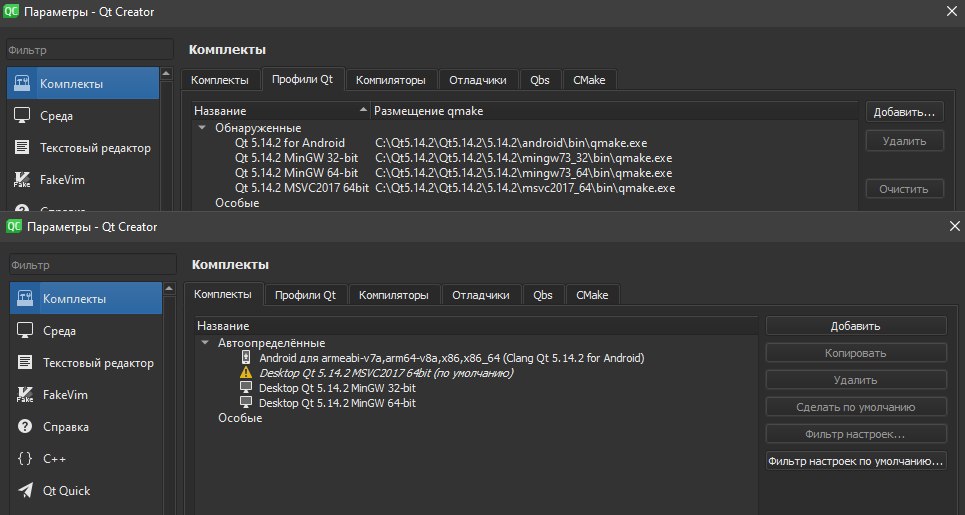Click sidebar scroll up arrow in lower window
965x515 pixels.
[x=169, y=289]
